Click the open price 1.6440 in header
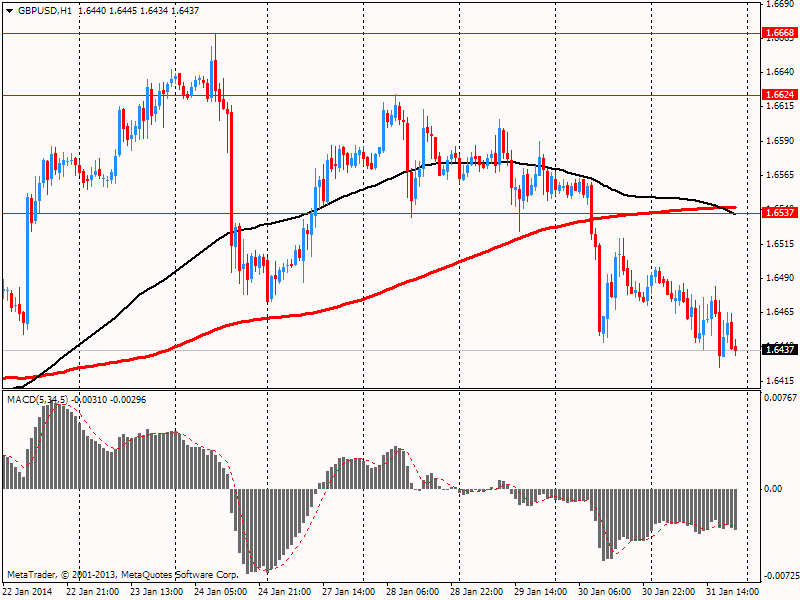The height and width of the screenshot is (600, 800). click(92, 11)
